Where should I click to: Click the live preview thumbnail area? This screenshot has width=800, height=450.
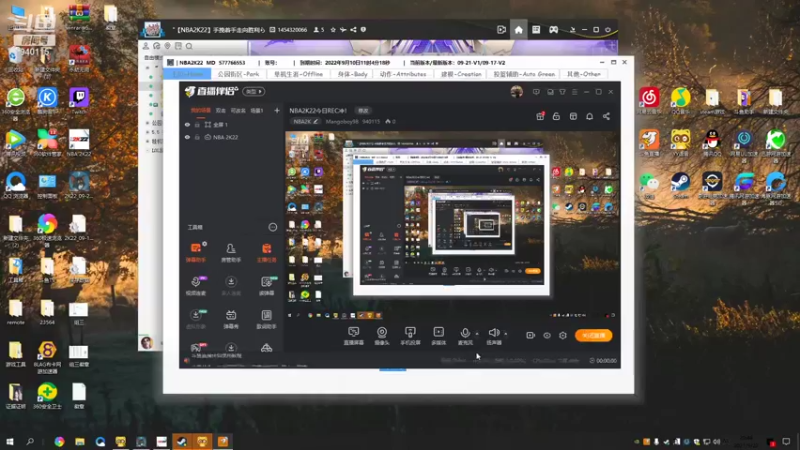coord(452,226)
